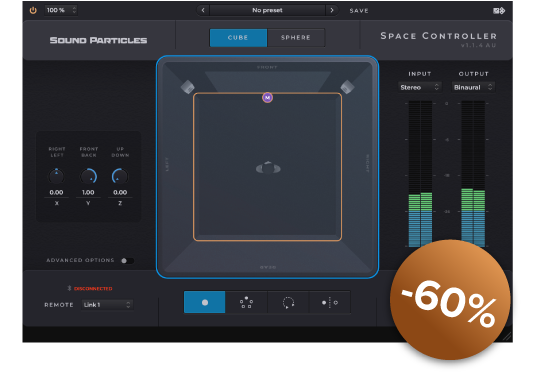Click the Sound Particles logo
The height and width of the screenshot is (372, 536).
coord(98,40)
